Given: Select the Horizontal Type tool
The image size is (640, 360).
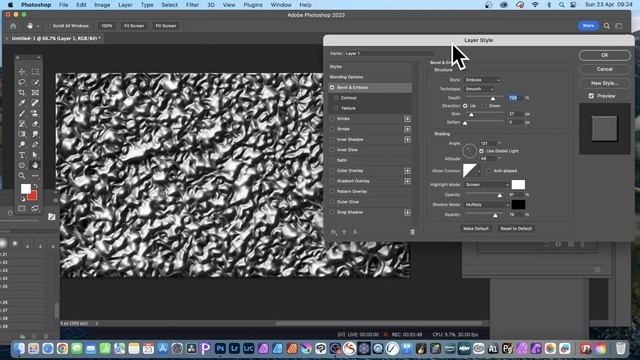Looking at the screenshot, I should pyautogui.click(x=22, y=155).
